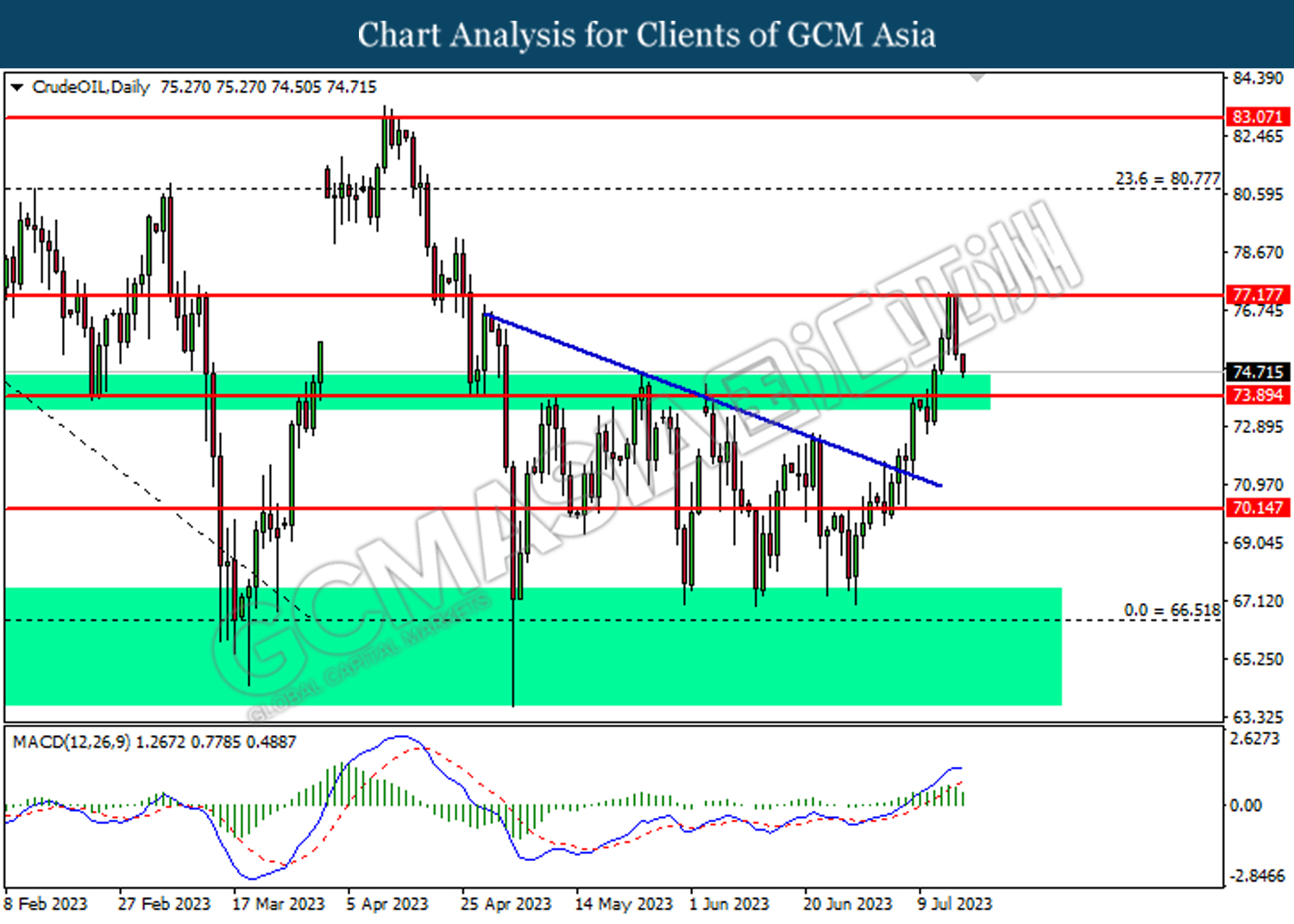Click the 5 Apr 2023 date label
This screenshot has height=924, width=1294.
(387, 903)
